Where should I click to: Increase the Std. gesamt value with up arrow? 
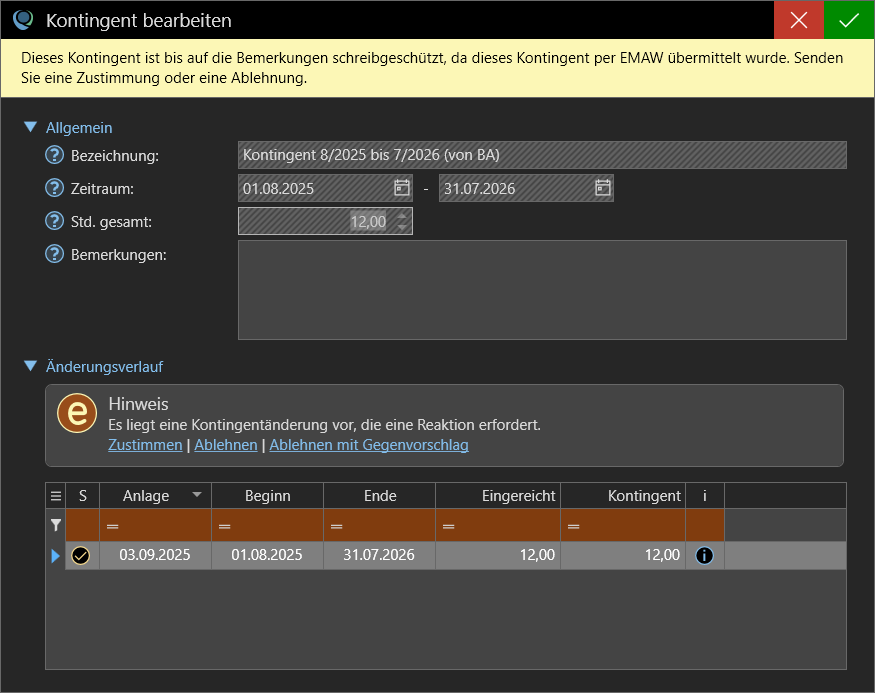click(x=402, y=215)
